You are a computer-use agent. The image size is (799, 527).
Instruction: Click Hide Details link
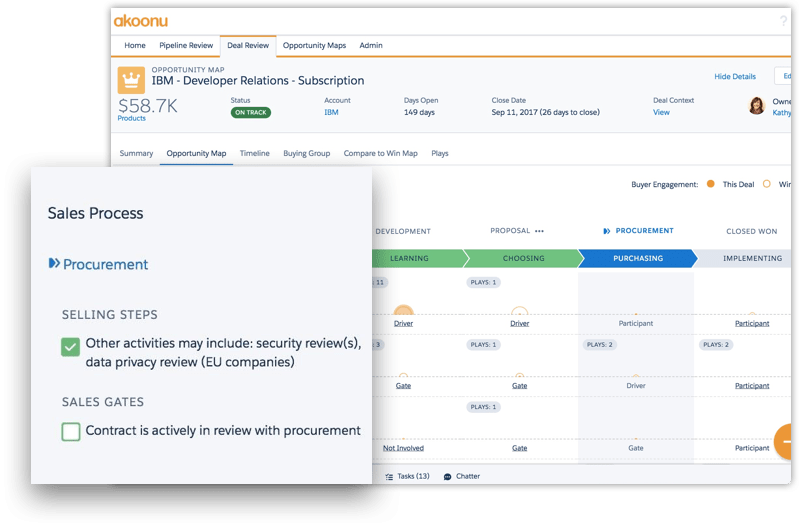point(735,76)
